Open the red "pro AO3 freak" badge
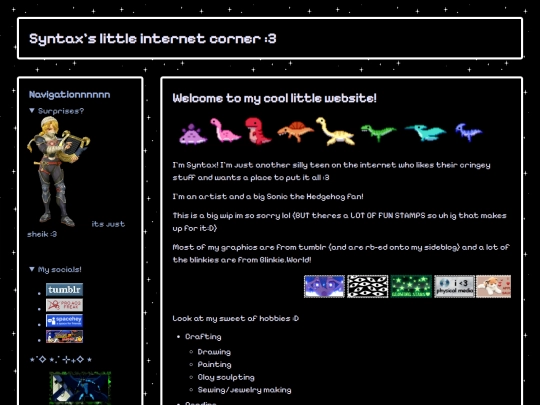Image resolution: width=540 pixels, height=405 pixels. point(64,305)
